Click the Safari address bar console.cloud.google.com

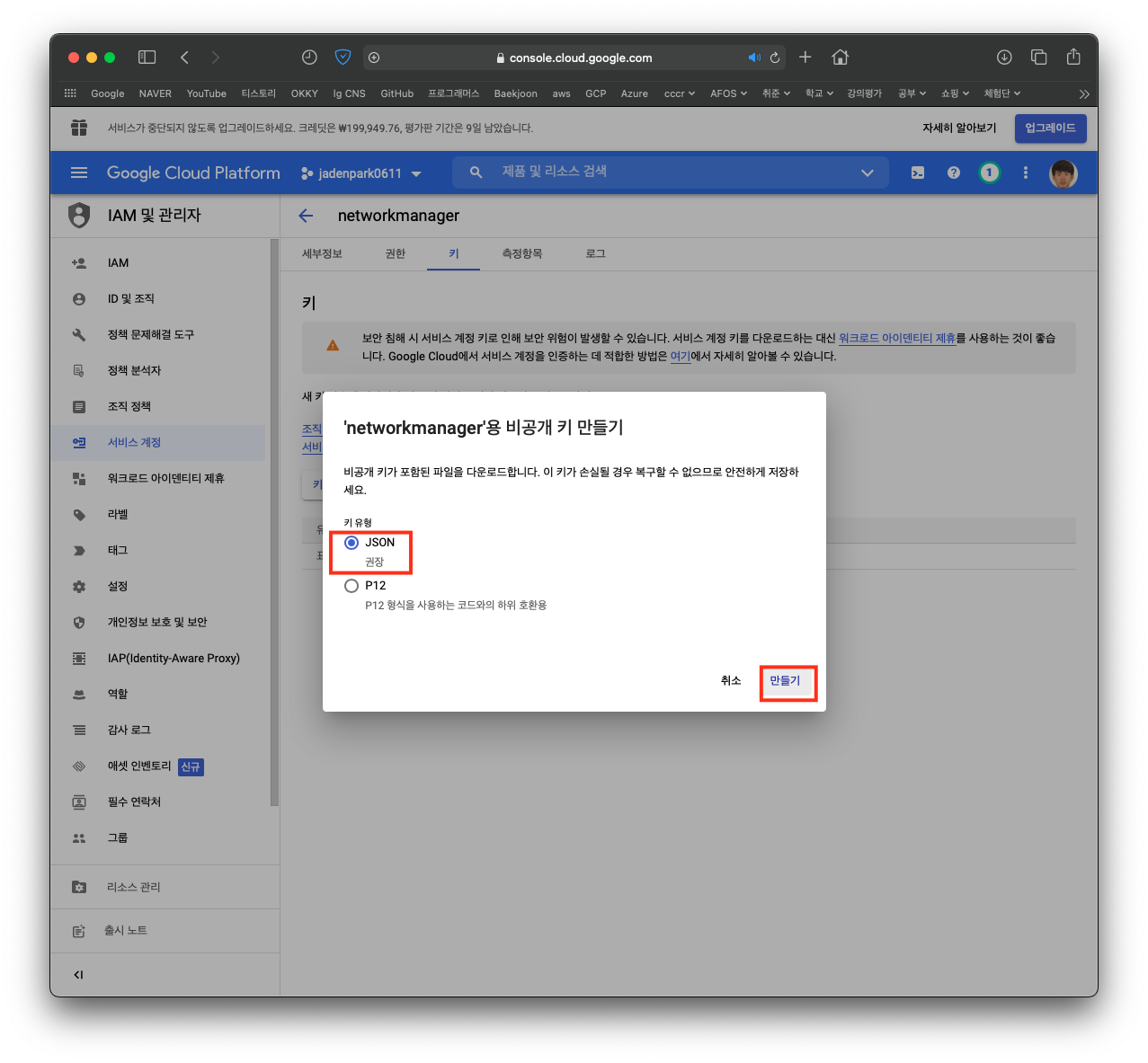click(575, 58)
